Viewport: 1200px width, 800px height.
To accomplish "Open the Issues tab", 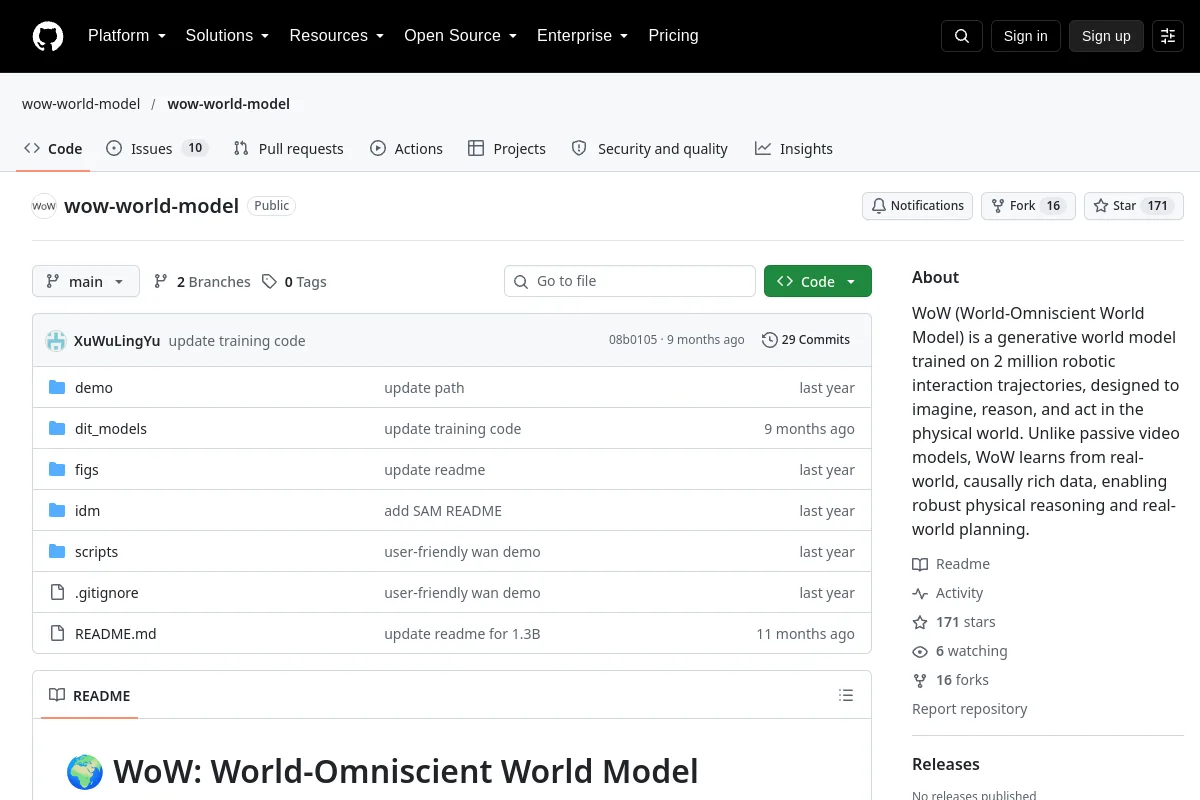I will point(156,148).
